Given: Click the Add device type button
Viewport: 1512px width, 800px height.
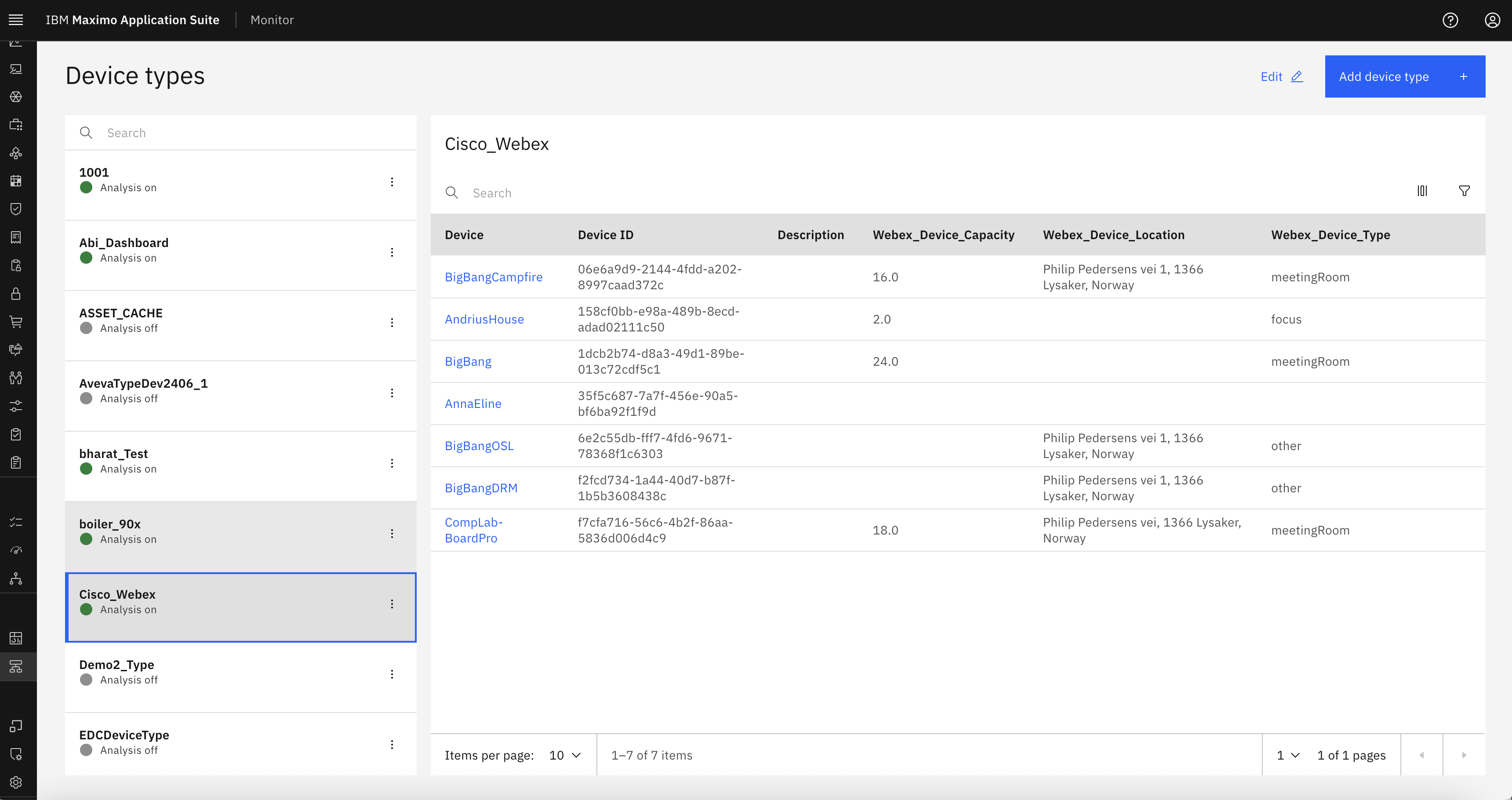Looking at the screenshot, I should 1405,76.
